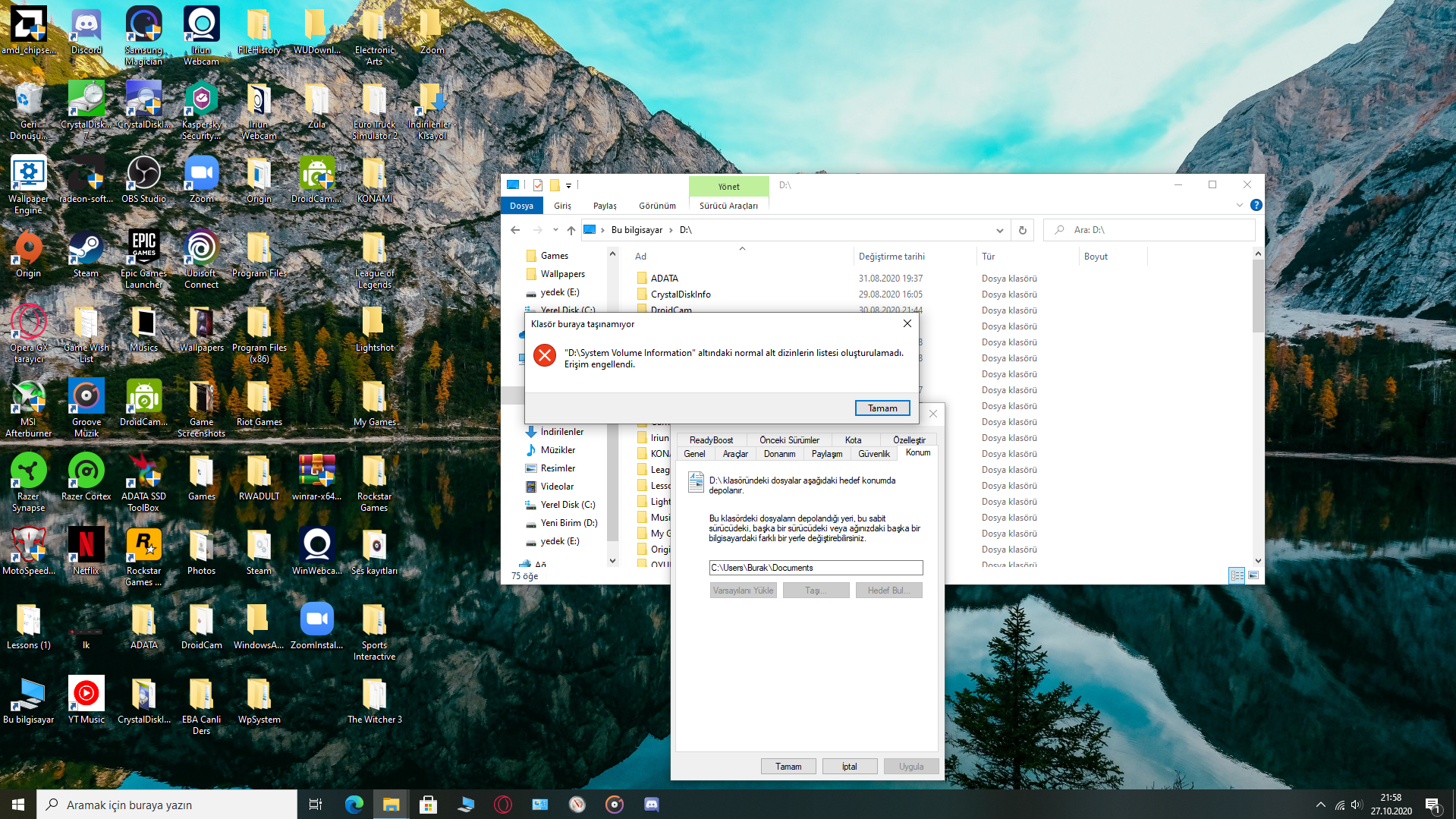Open the Windows Start menu

click(x=18, y=805)
